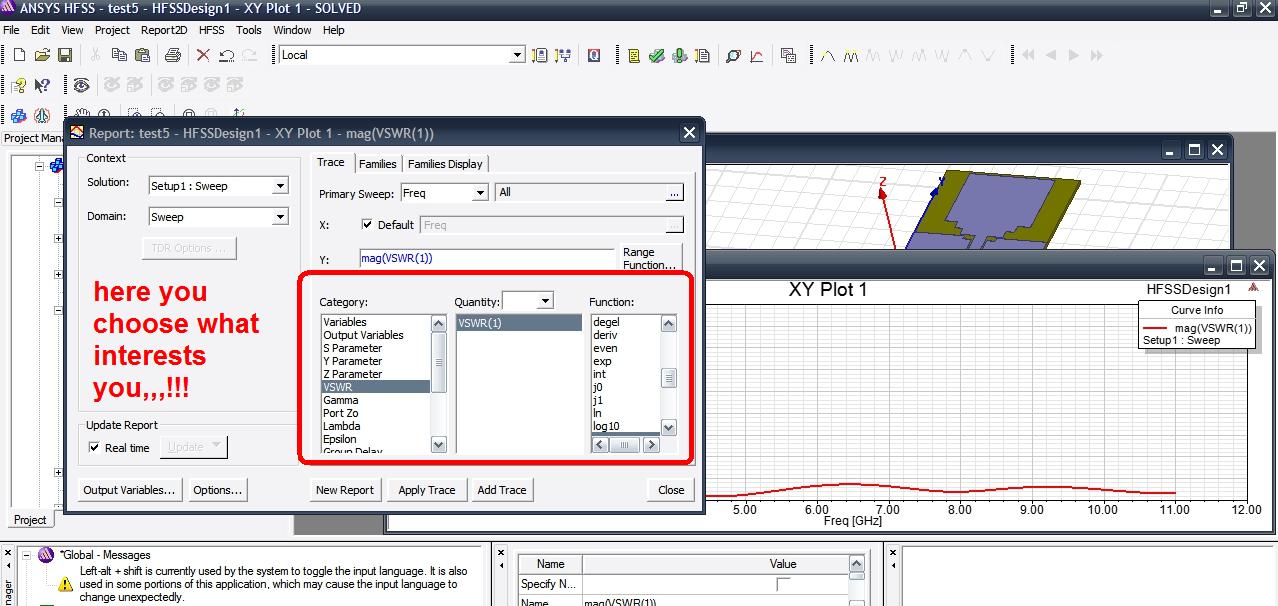This screenshot has width=1278, height=606.
Task: Click the New project toolbar icon
Action: pos(19,55)
